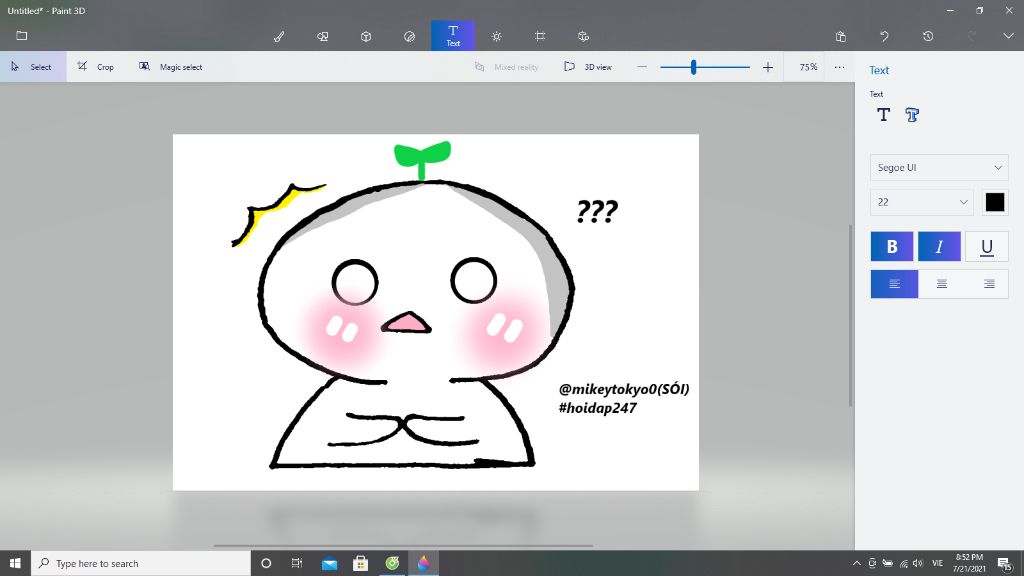Open Cortana from the taskbar
The height and width of the screenshot is (576, 1024).
(x=266, y=563)
